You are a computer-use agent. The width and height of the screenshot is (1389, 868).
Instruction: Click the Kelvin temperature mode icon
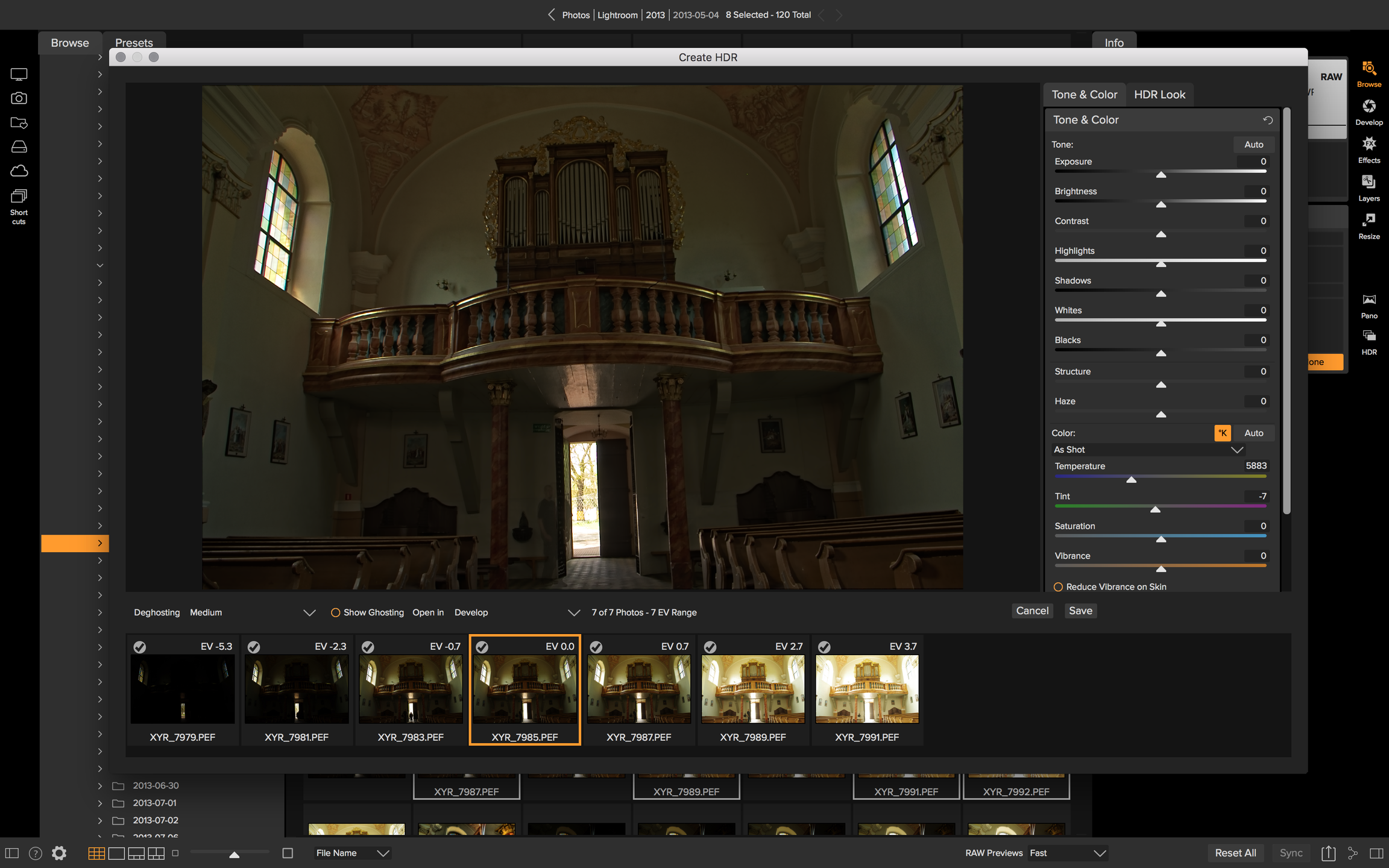pos(1222,433)
